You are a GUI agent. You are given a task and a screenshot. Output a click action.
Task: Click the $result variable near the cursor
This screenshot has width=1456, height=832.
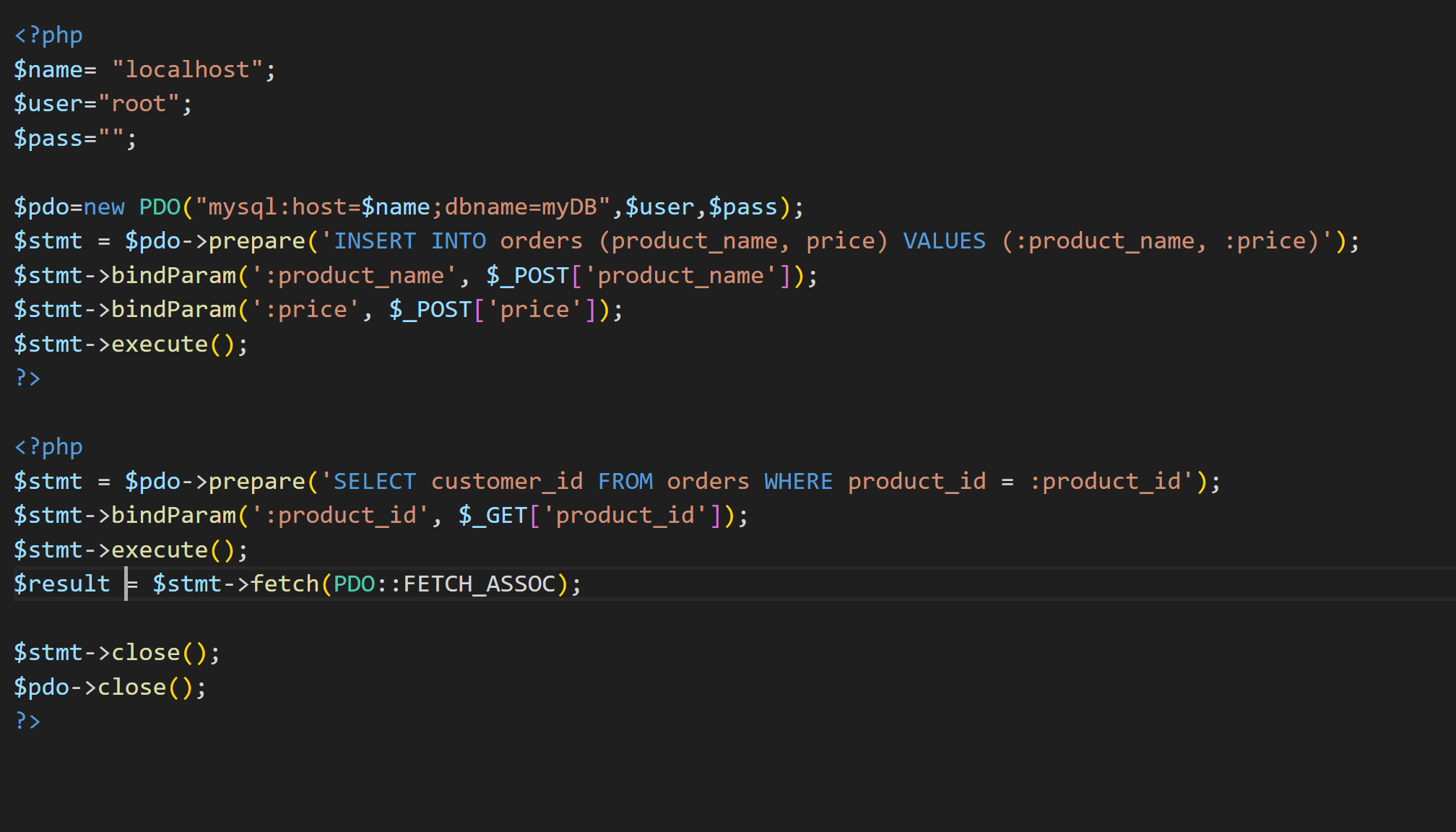61,584
